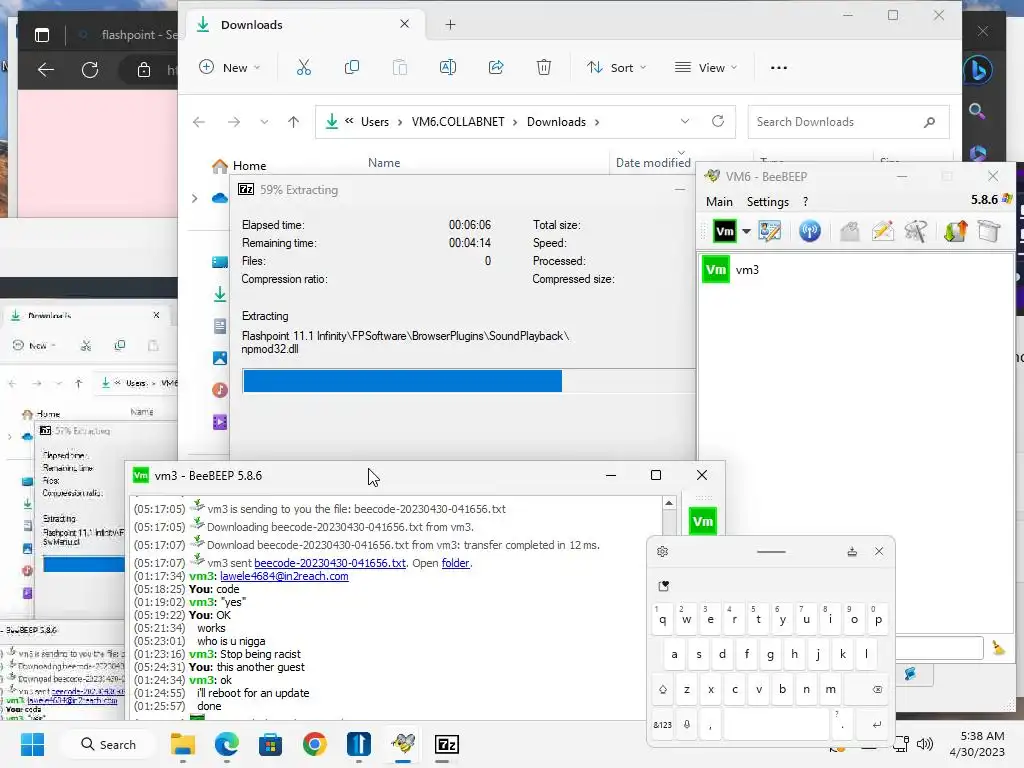Image resolution: width=1024 pixels, height=768 pixels.
Task: Open Microsoft Edge from the taskbar
Action: click(227, 744)
